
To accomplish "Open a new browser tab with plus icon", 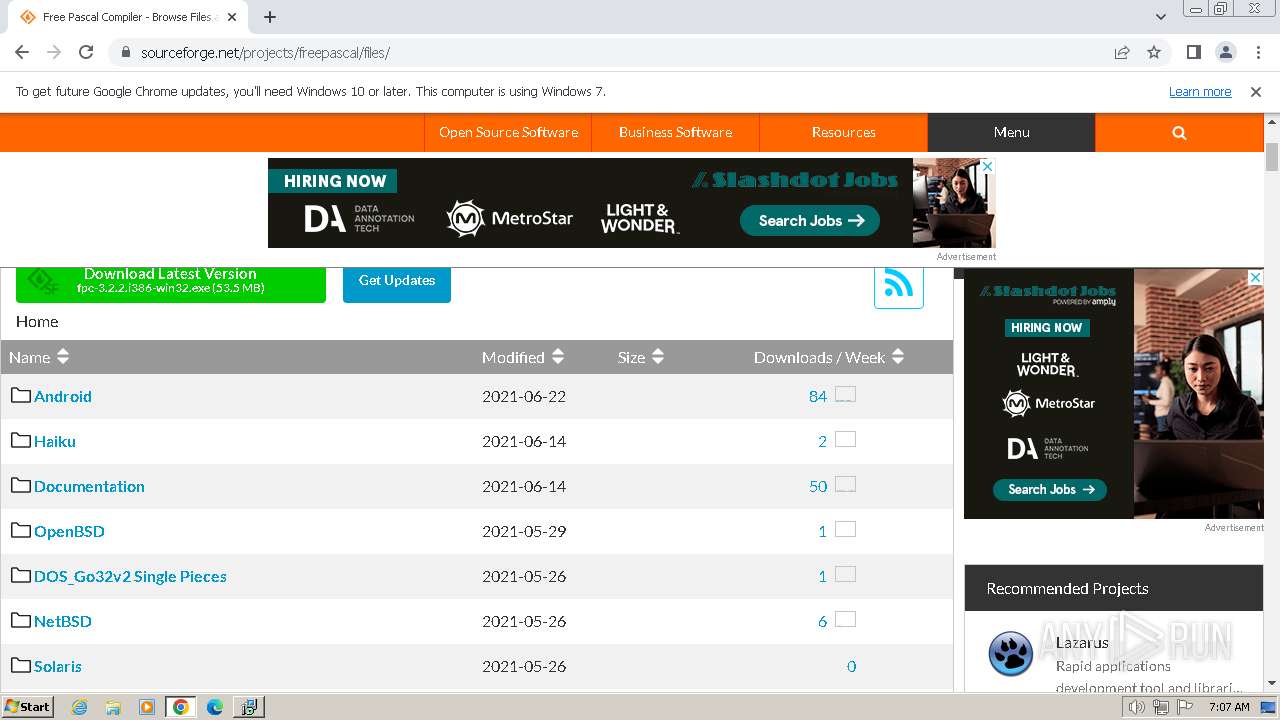I will 270,17.
